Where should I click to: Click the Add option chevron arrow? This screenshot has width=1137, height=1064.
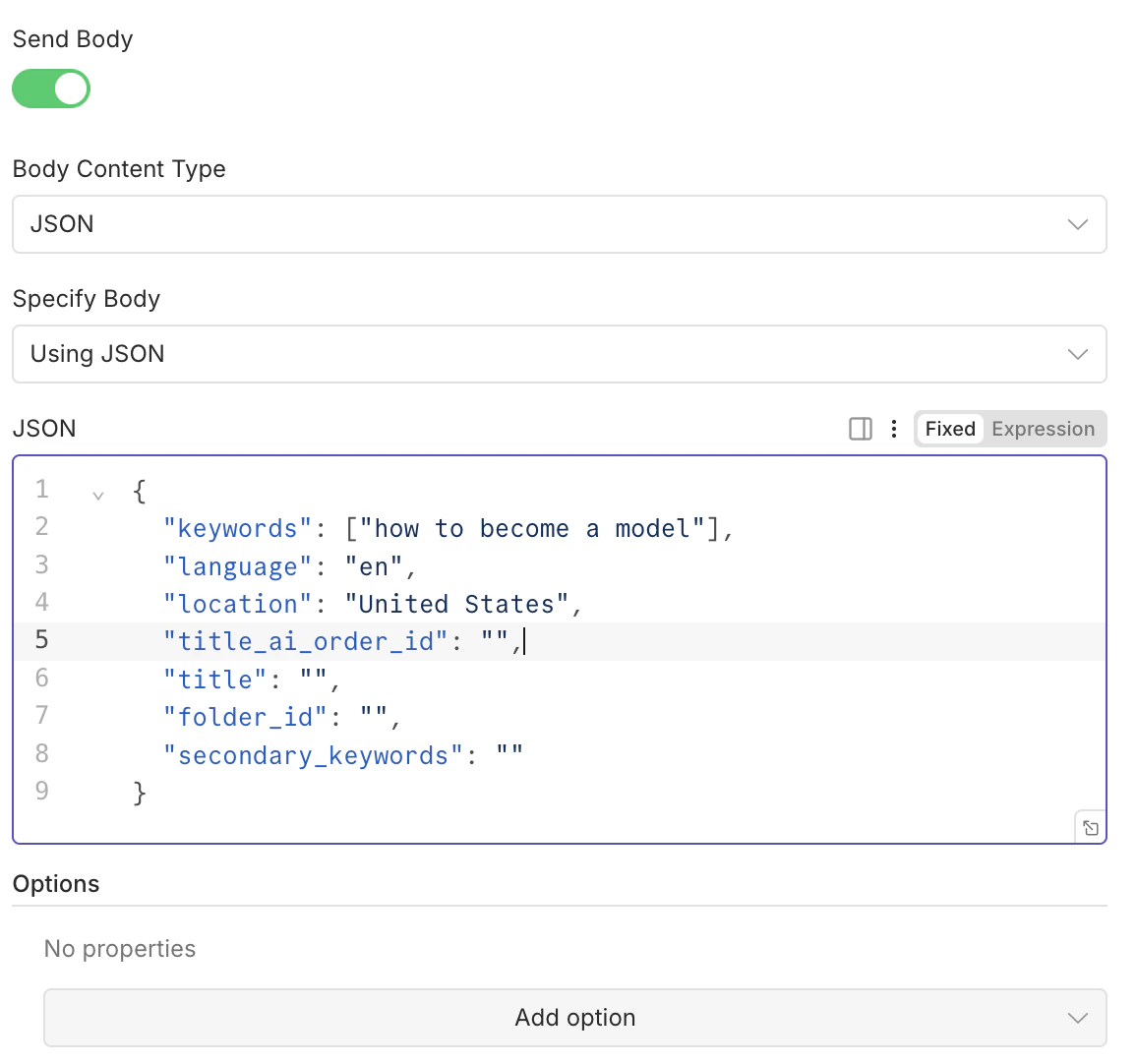[x=1078, y=1018]
